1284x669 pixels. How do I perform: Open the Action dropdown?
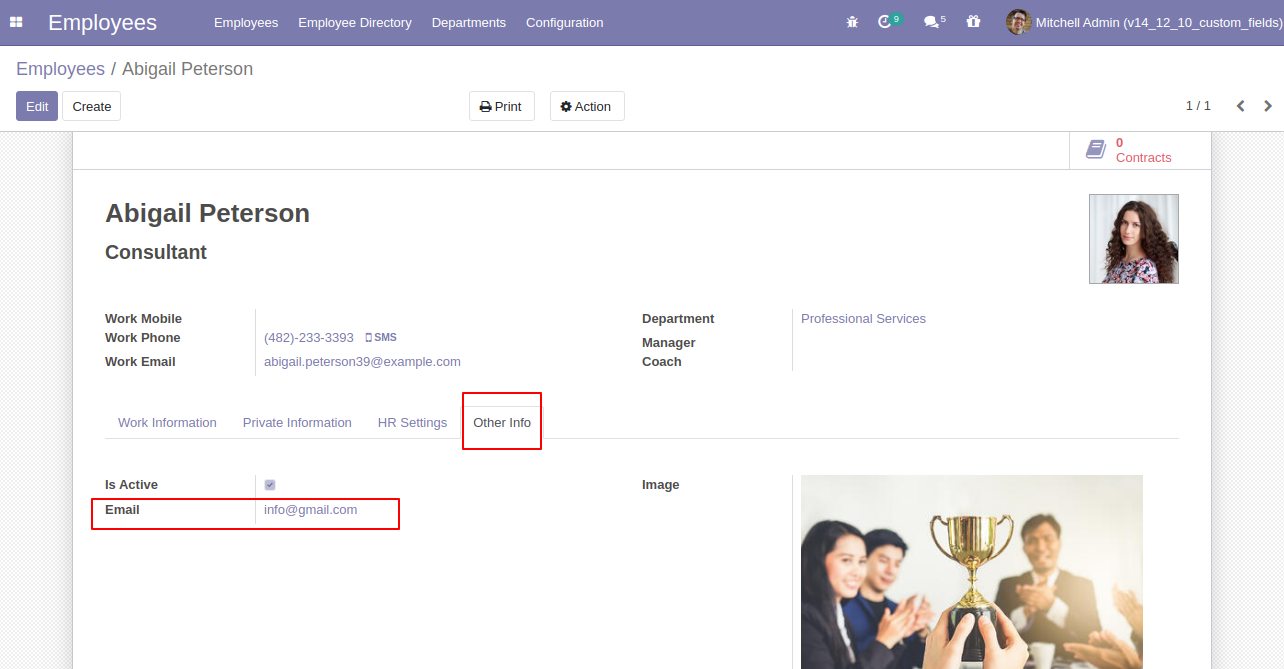click(587, 106)
